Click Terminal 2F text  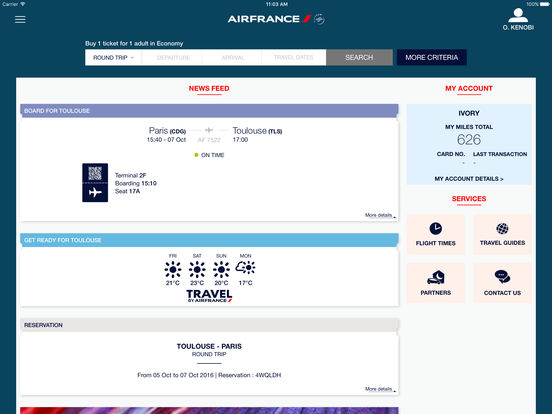(130, 175)
